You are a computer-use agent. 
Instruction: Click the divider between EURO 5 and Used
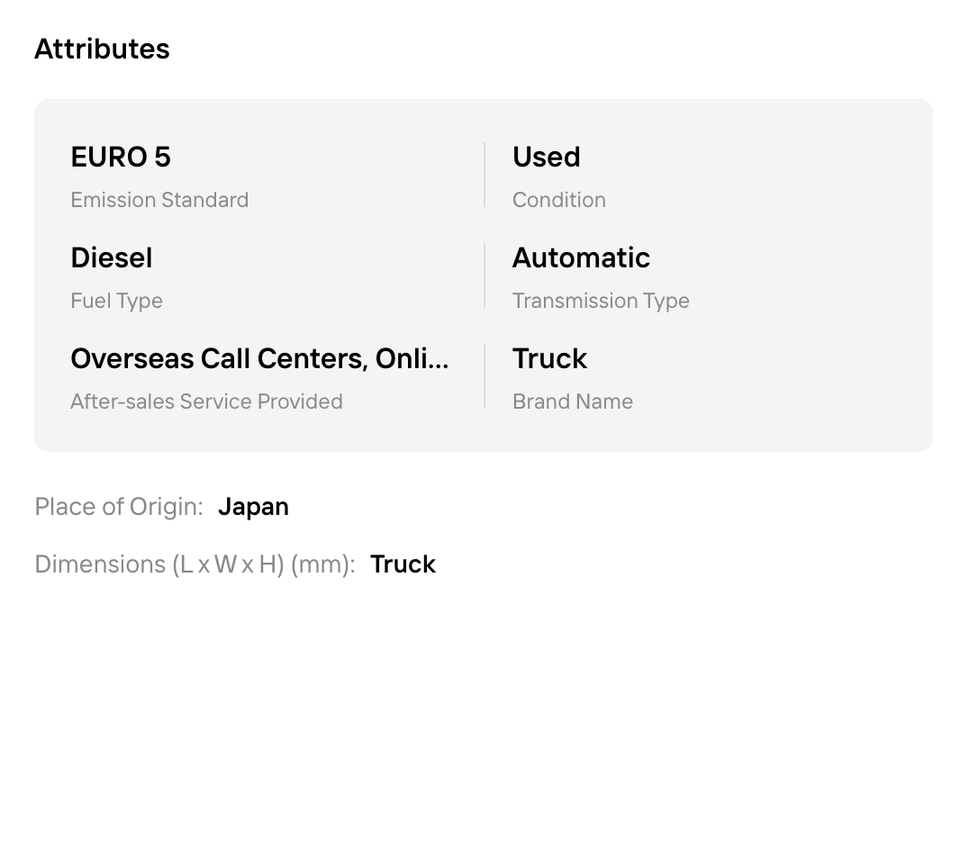tap(484, 175)
